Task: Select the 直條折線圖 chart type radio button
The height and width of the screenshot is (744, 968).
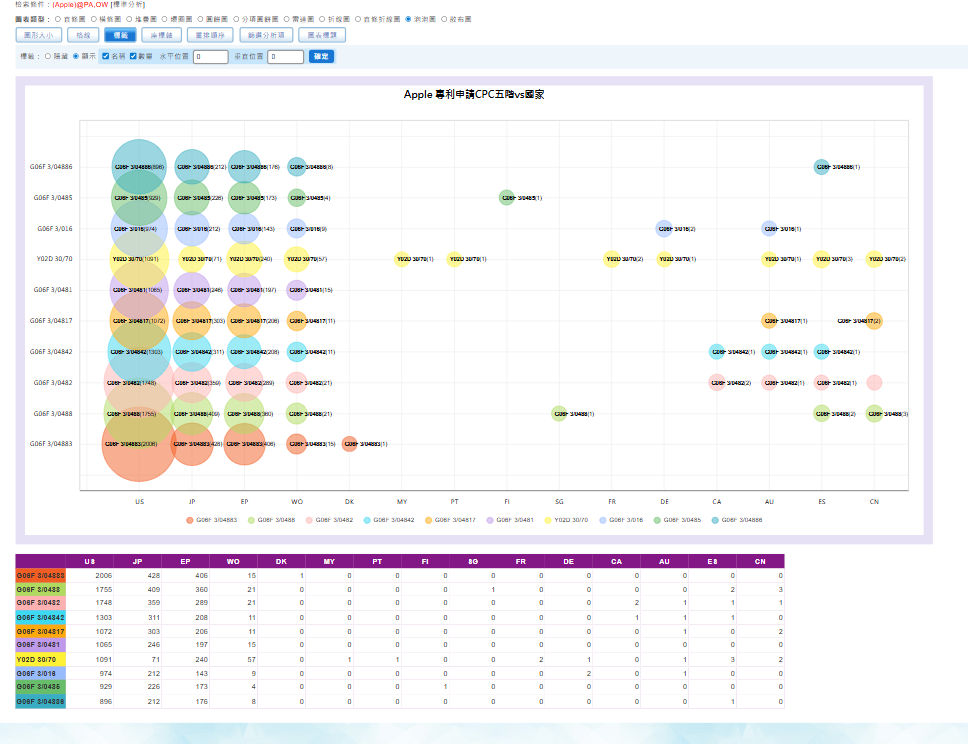Action: pos(357,19)
